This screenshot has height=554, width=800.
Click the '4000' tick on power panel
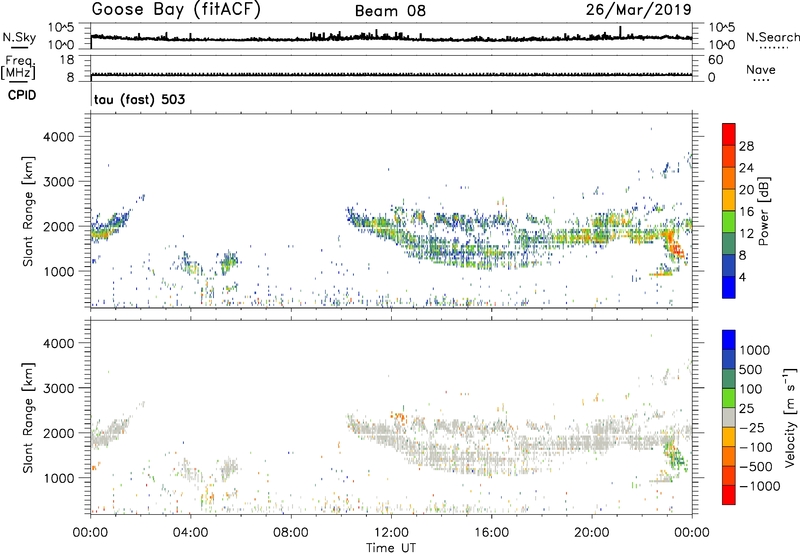point(59,137)
